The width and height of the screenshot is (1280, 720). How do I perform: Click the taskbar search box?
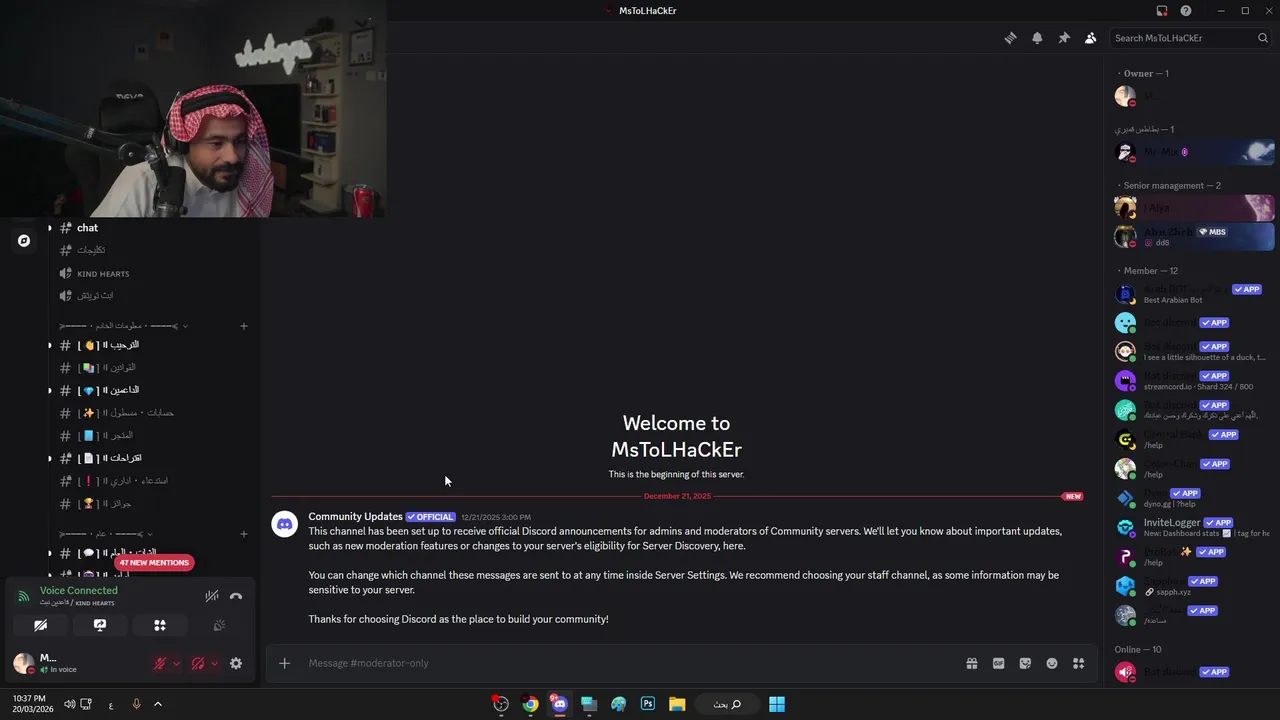coord(727,704)
